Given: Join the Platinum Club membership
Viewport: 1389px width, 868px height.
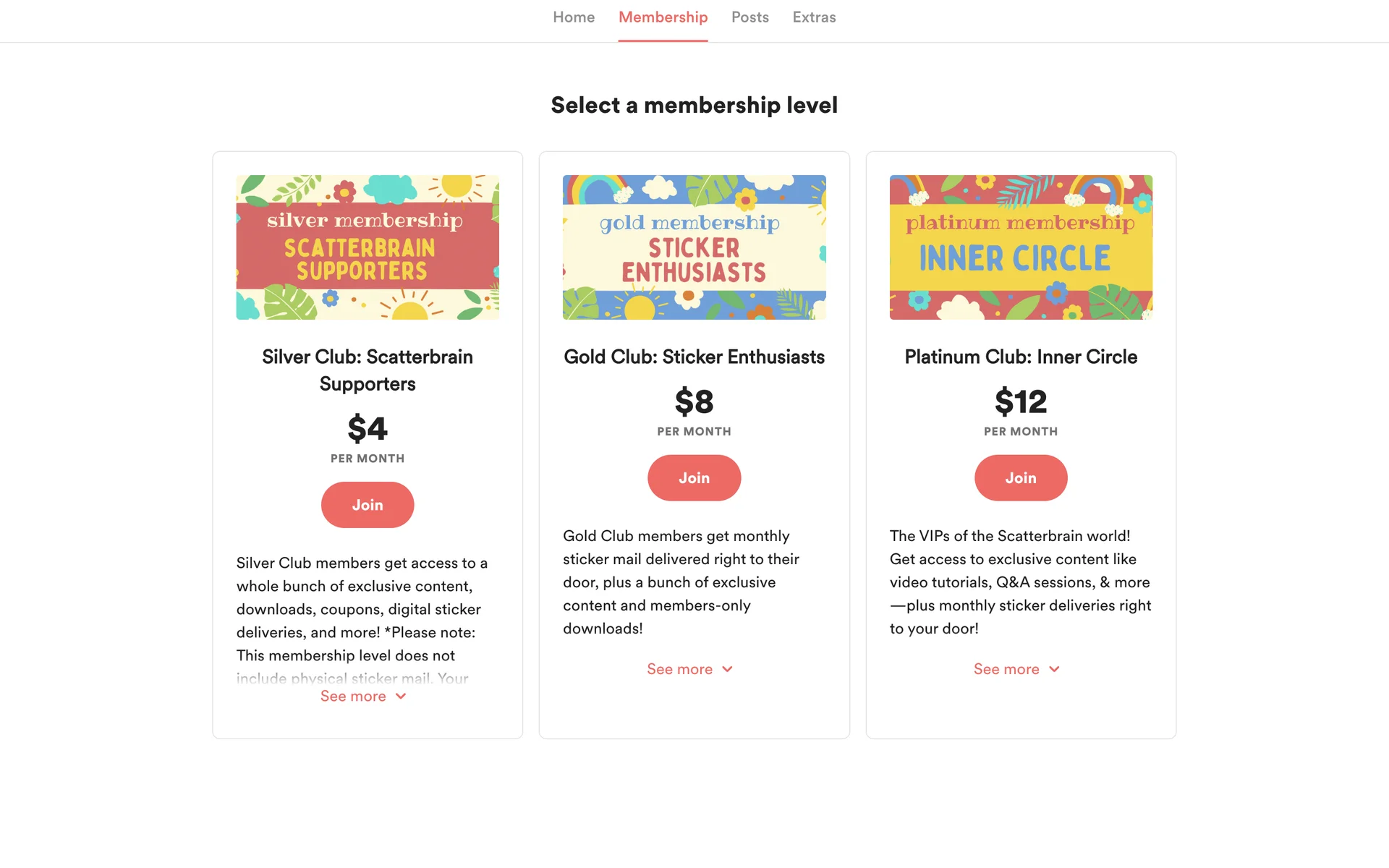Looking at the screenshot, I should click(1020, 478).
